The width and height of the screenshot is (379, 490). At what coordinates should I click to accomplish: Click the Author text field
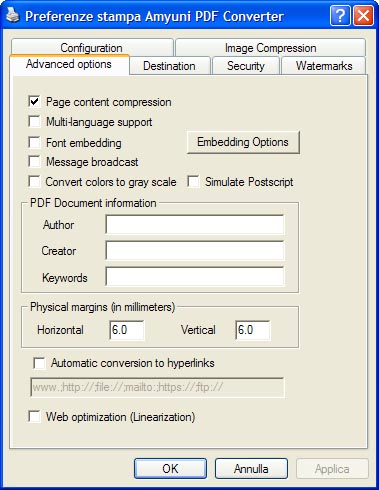click(195, 224)
